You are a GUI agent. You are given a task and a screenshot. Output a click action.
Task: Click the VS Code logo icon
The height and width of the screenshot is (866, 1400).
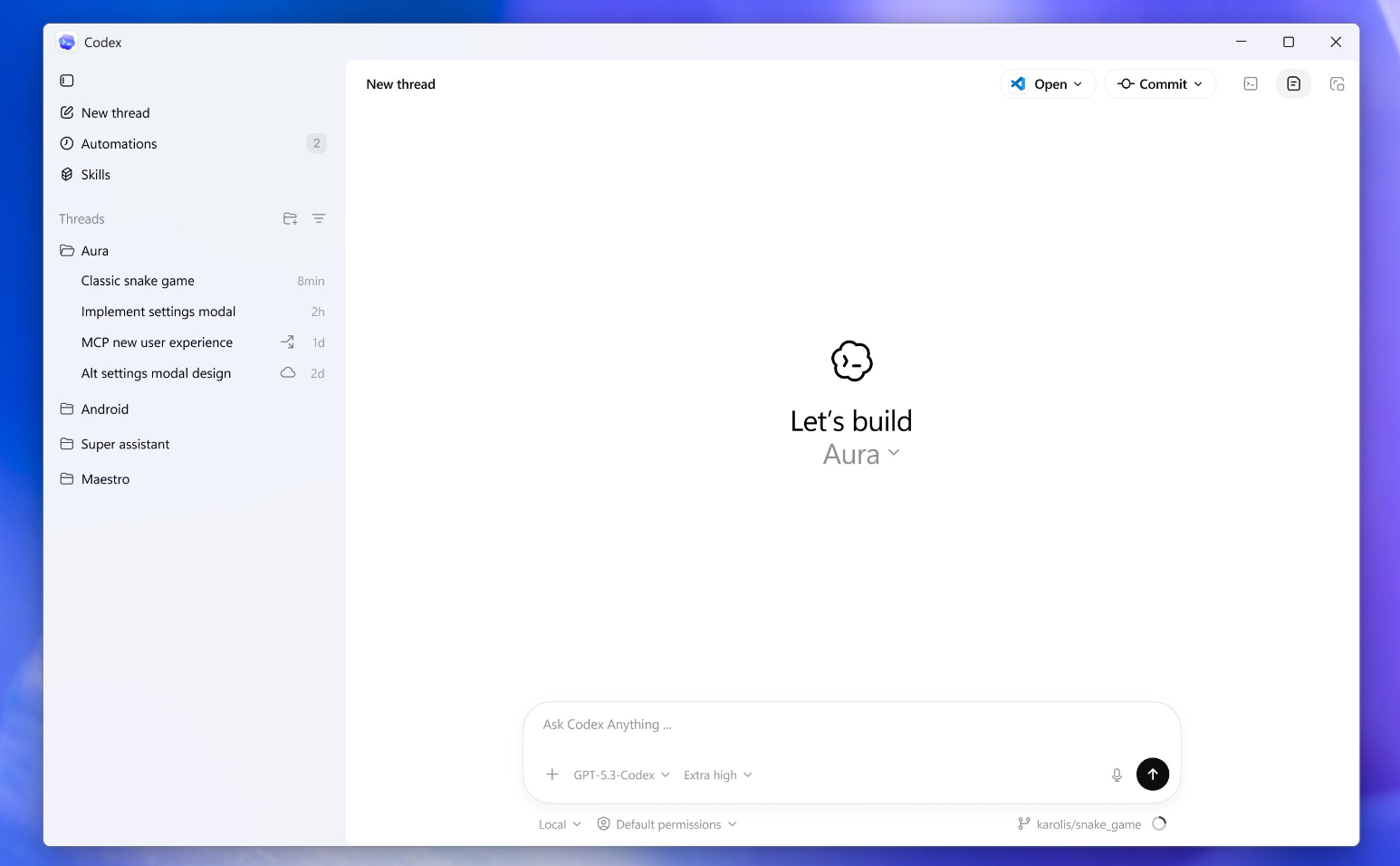(1019, 83)
